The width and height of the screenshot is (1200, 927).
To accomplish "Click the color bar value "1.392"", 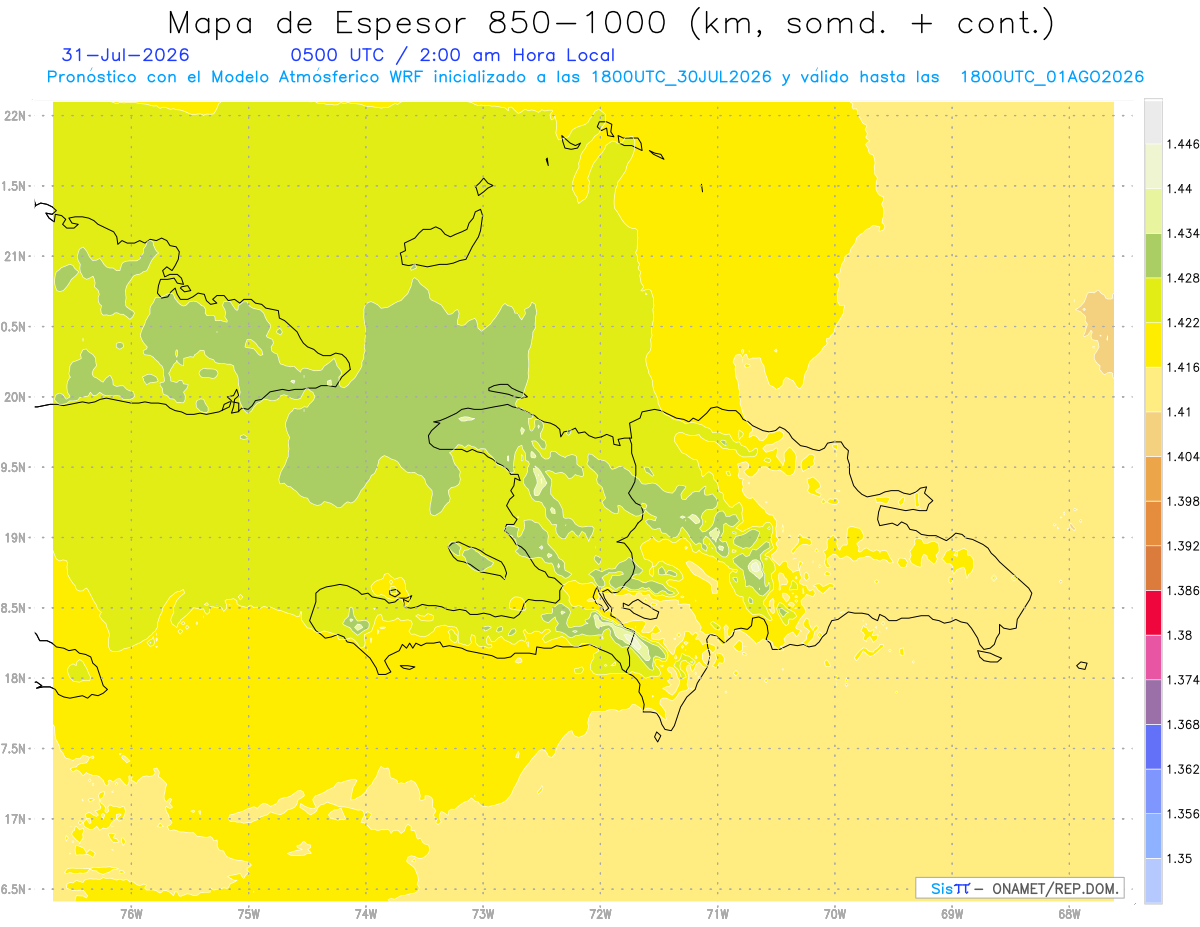I will [x=1184, y=546].
